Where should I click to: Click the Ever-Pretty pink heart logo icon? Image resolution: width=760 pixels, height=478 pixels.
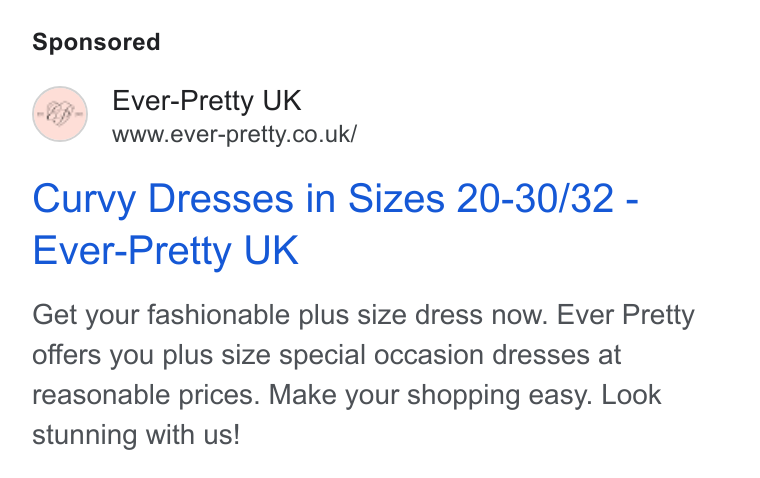60,114
